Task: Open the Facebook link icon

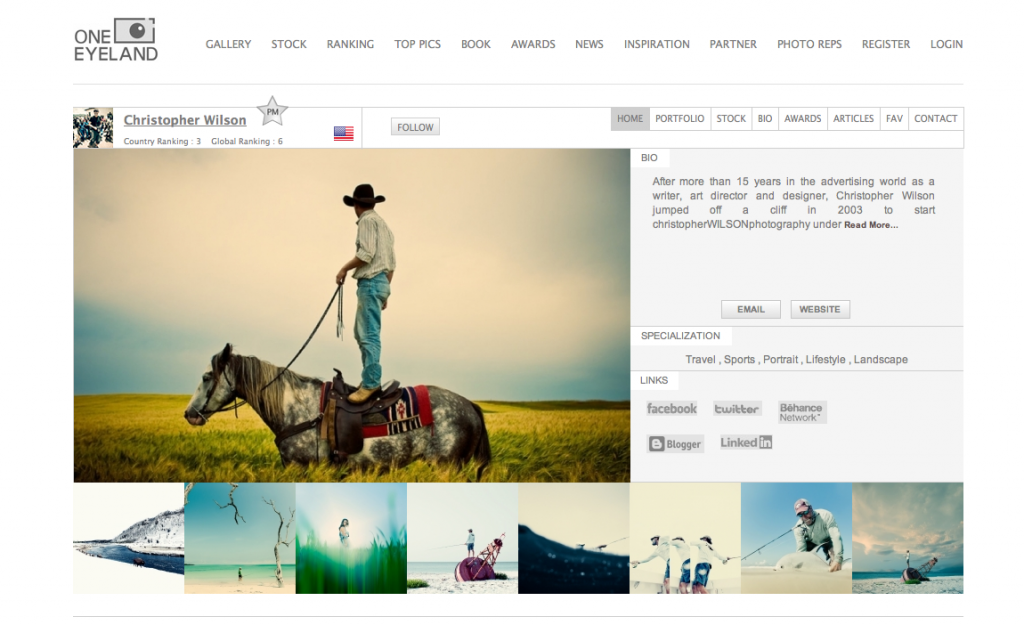Action: tap(672, 409)
